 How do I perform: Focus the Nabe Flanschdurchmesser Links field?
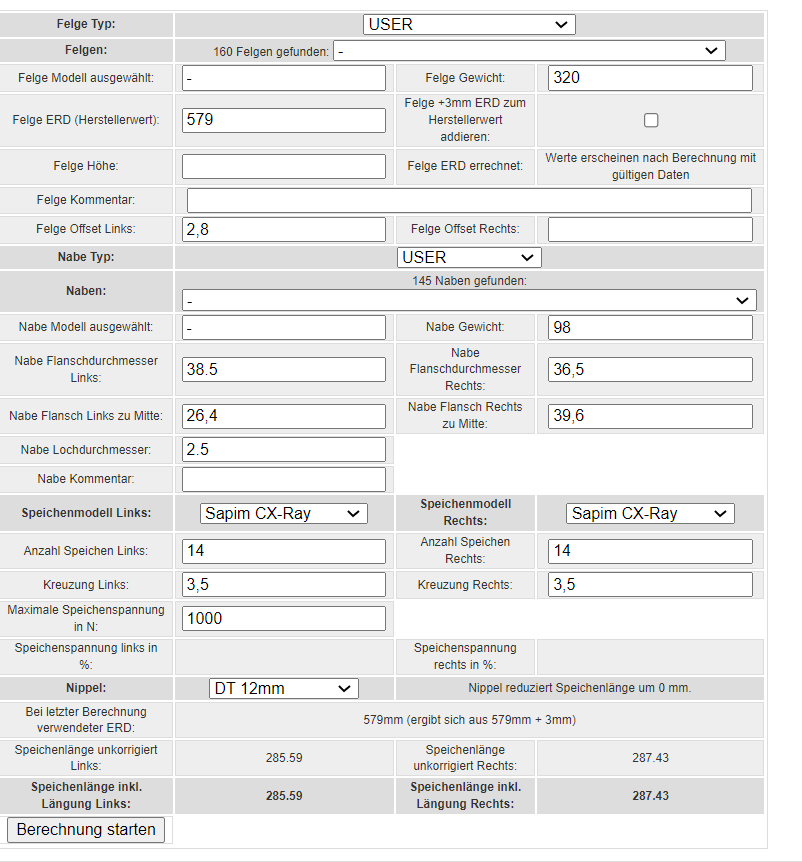coord(284,369)
